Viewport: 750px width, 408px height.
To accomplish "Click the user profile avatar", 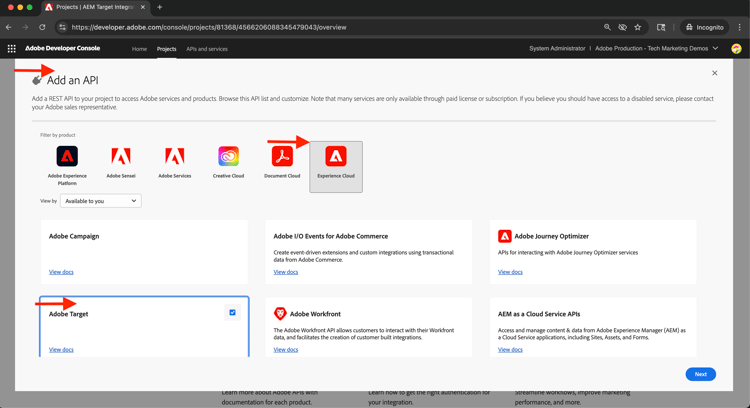I will [x=736, y=48].
